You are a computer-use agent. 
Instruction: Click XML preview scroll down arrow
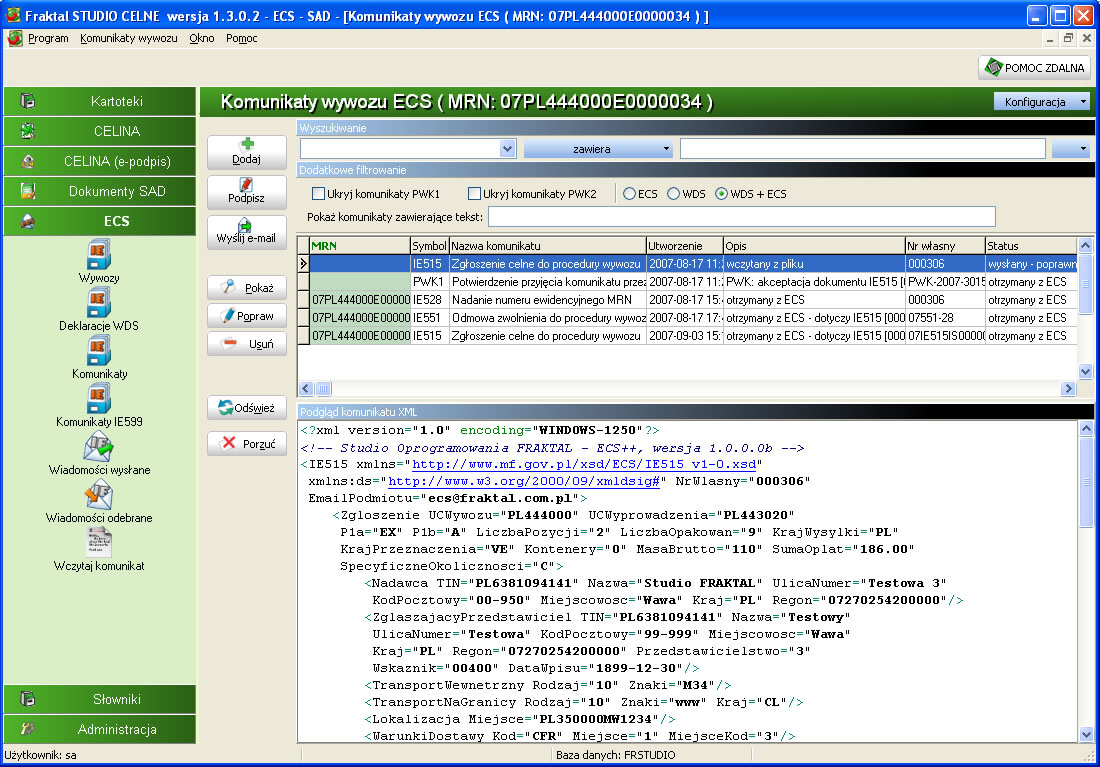pyautogui.click(x=1086, y=735)
